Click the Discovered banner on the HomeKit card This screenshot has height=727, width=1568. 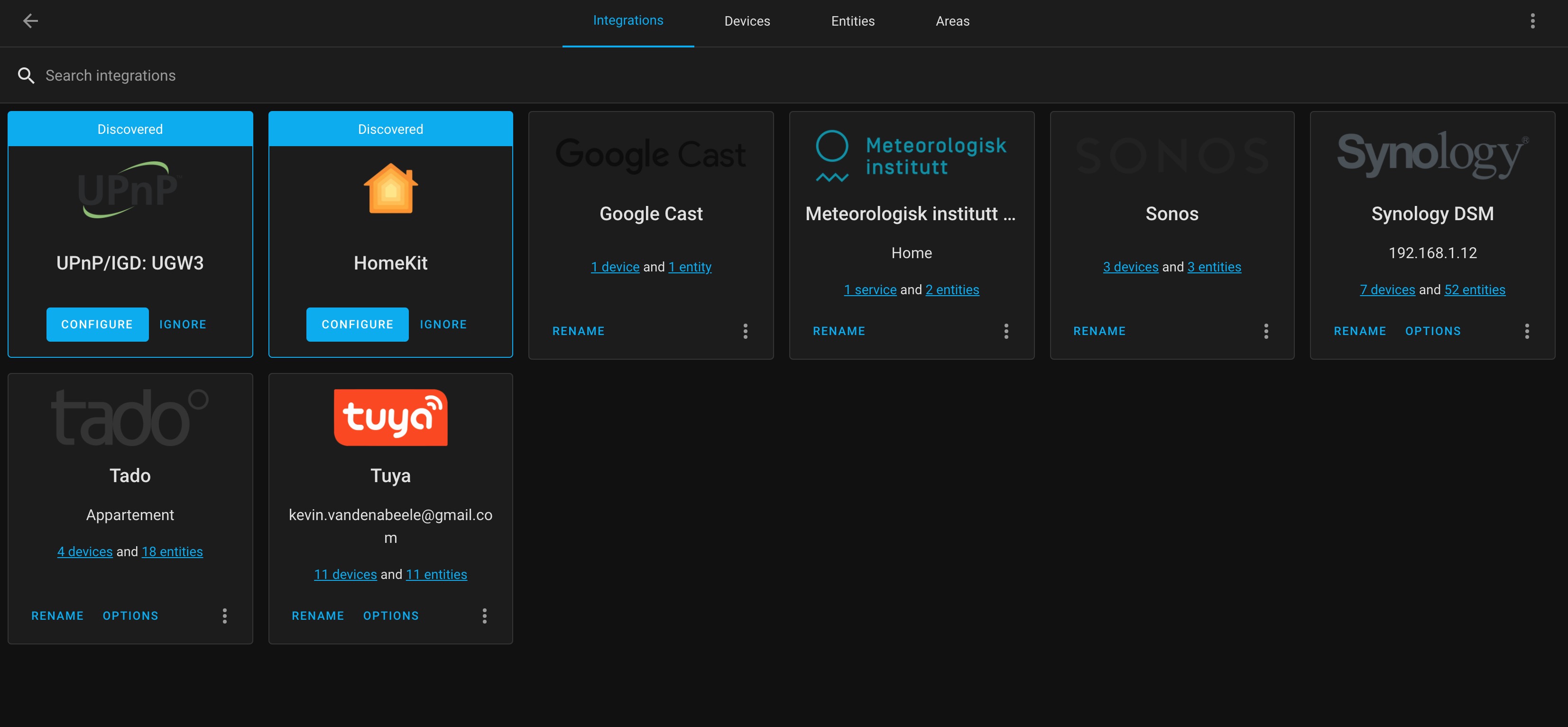(391, 129)
